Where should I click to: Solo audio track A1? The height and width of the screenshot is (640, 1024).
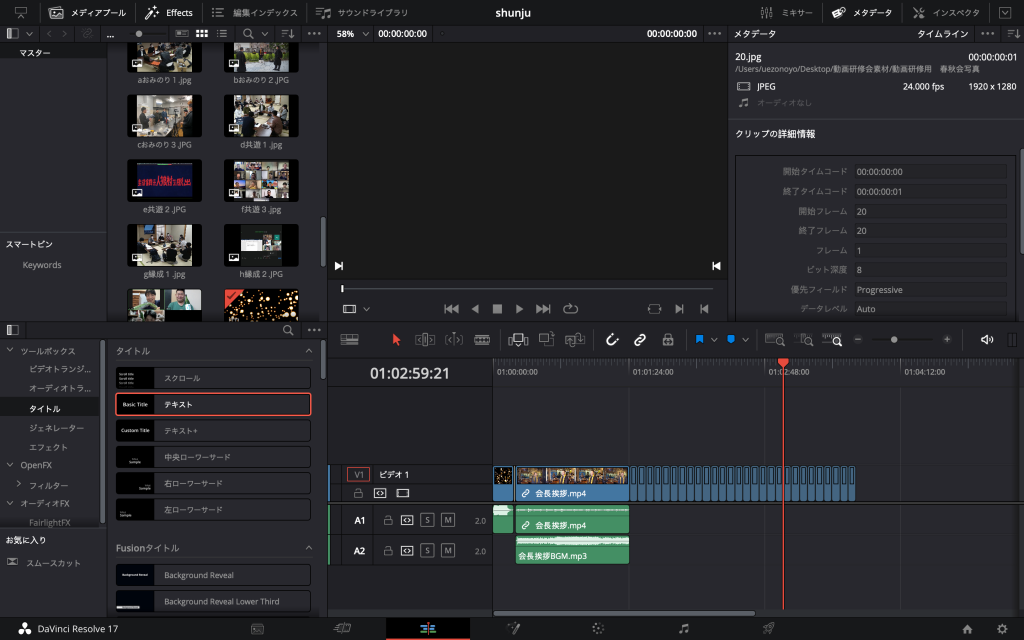tap(427, 520)
